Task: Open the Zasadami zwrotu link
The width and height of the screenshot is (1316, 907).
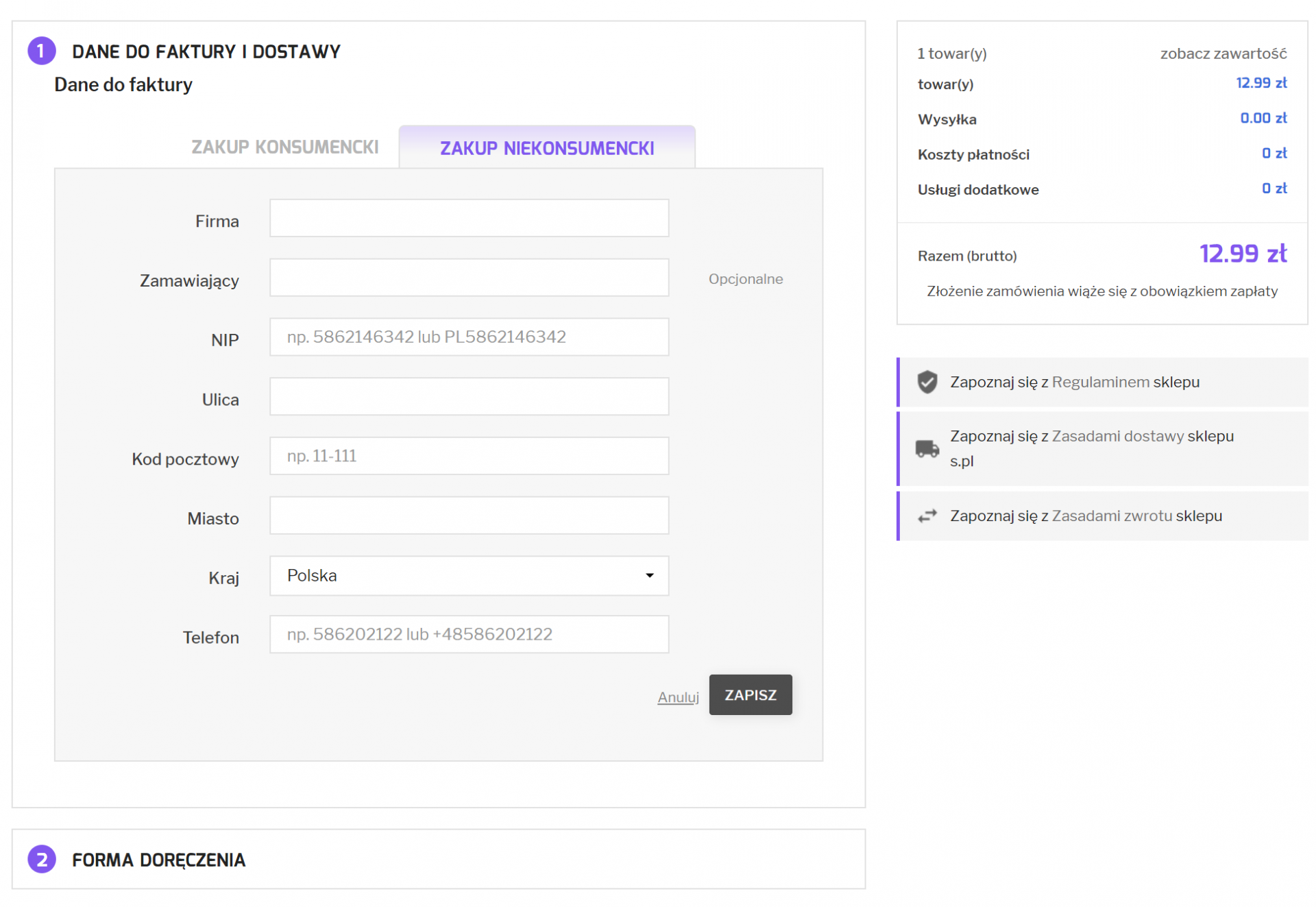Action: click(1111, 516)
